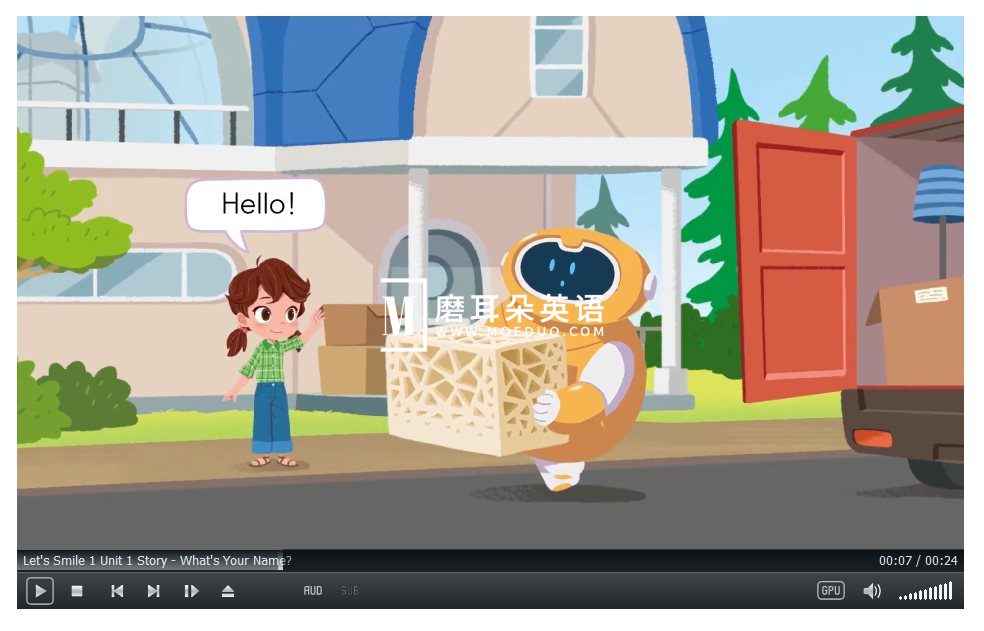The width and height of the screenshot is (984, 631).
Task: Seek along the playback progress bar
Action: click(x=490, y=560)
